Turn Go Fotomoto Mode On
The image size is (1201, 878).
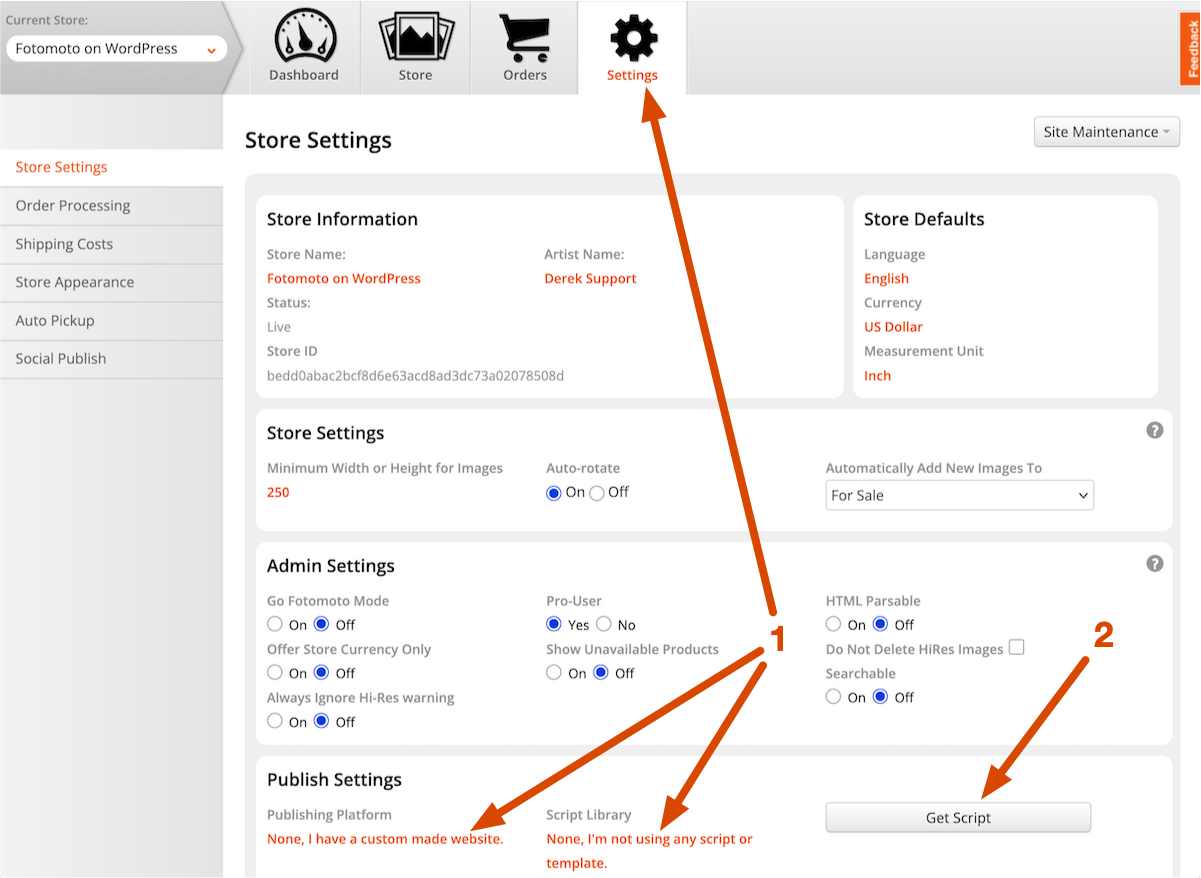(275, 624)
